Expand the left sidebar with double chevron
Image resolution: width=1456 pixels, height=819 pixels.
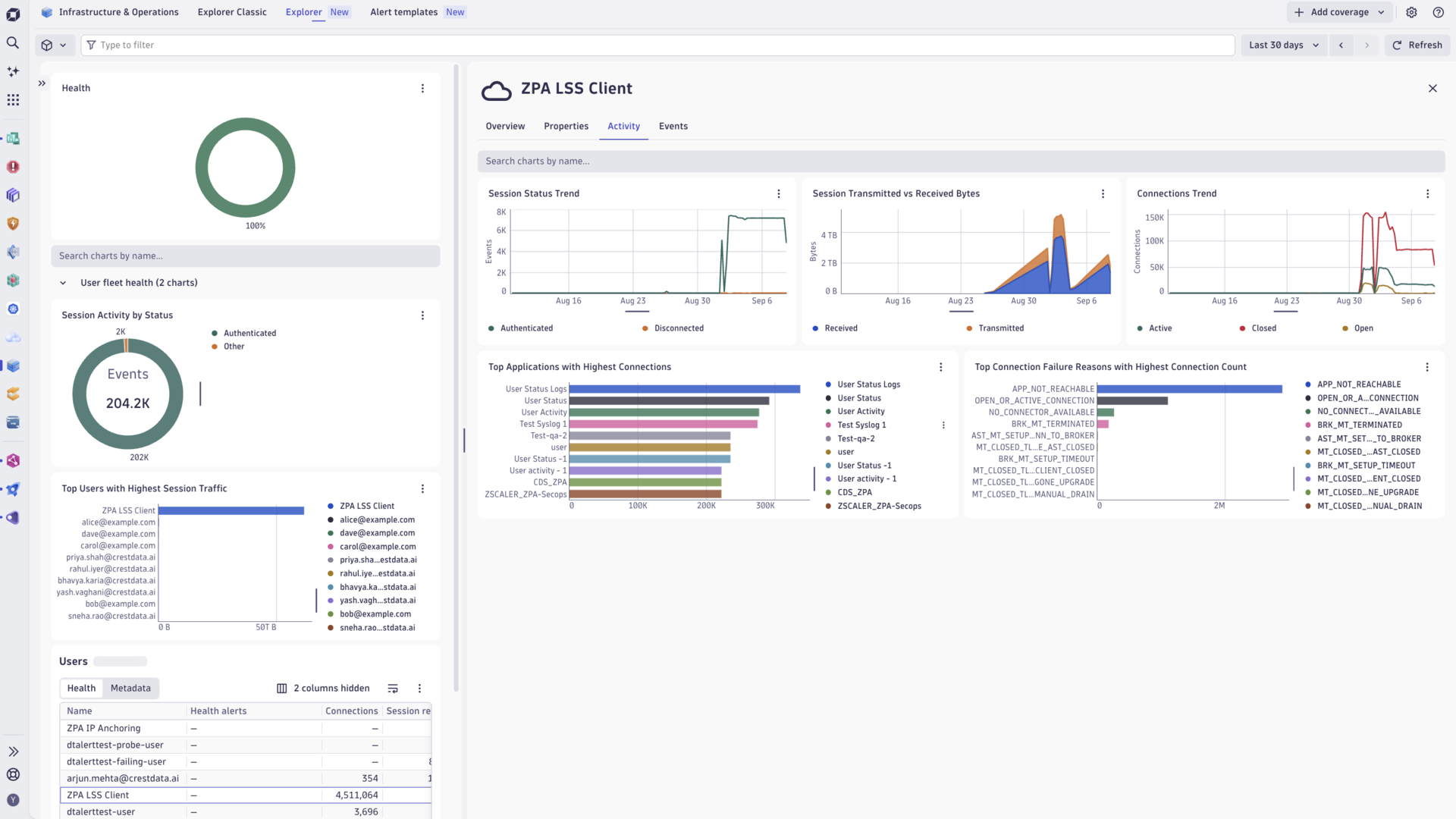coord(13,752)
